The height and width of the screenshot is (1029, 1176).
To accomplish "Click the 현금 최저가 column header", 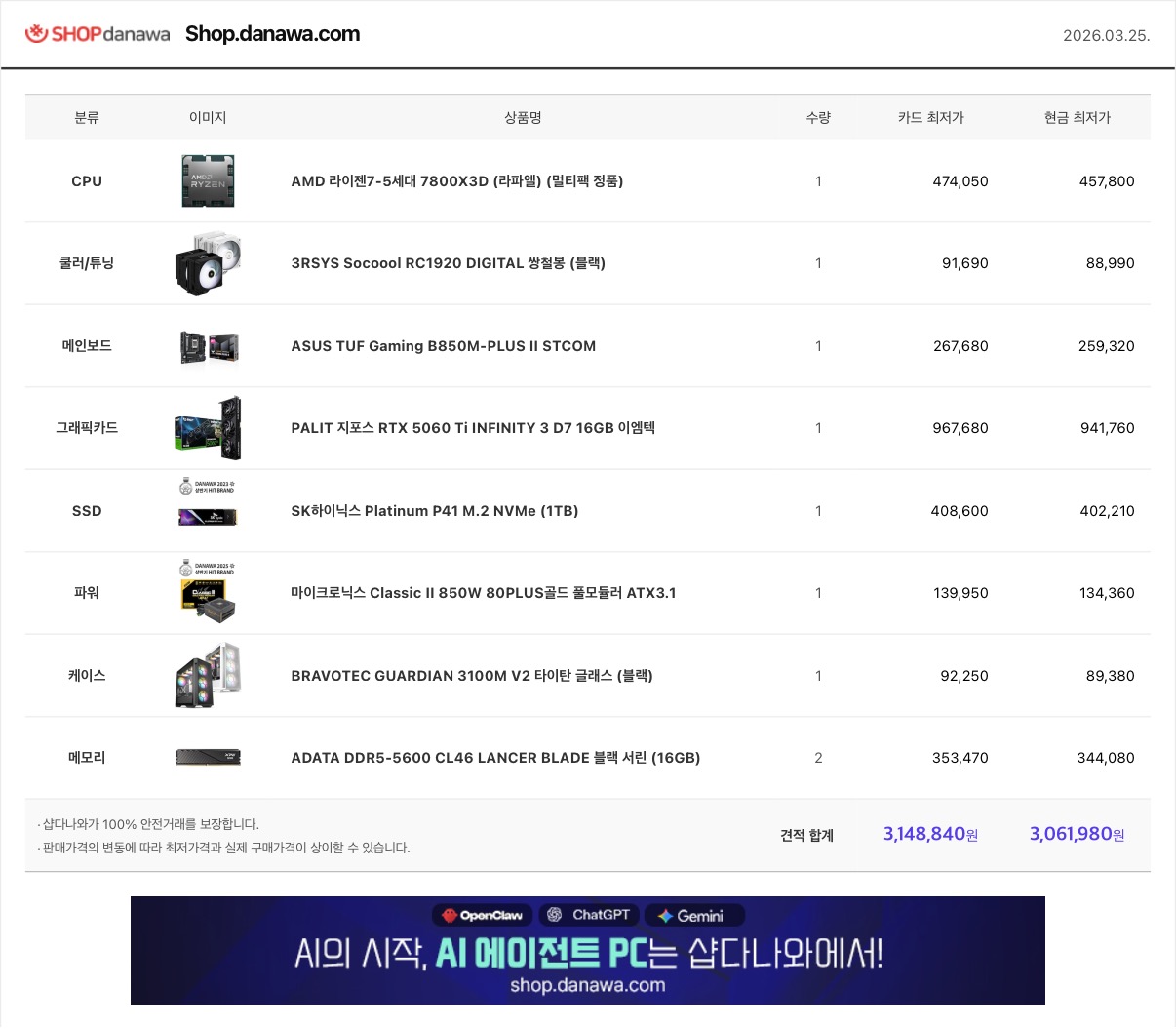I will tap(1077, 117).
